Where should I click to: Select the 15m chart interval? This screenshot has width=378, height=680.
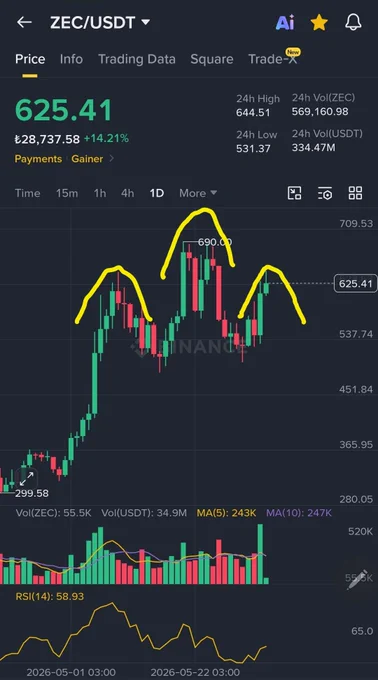67,193
